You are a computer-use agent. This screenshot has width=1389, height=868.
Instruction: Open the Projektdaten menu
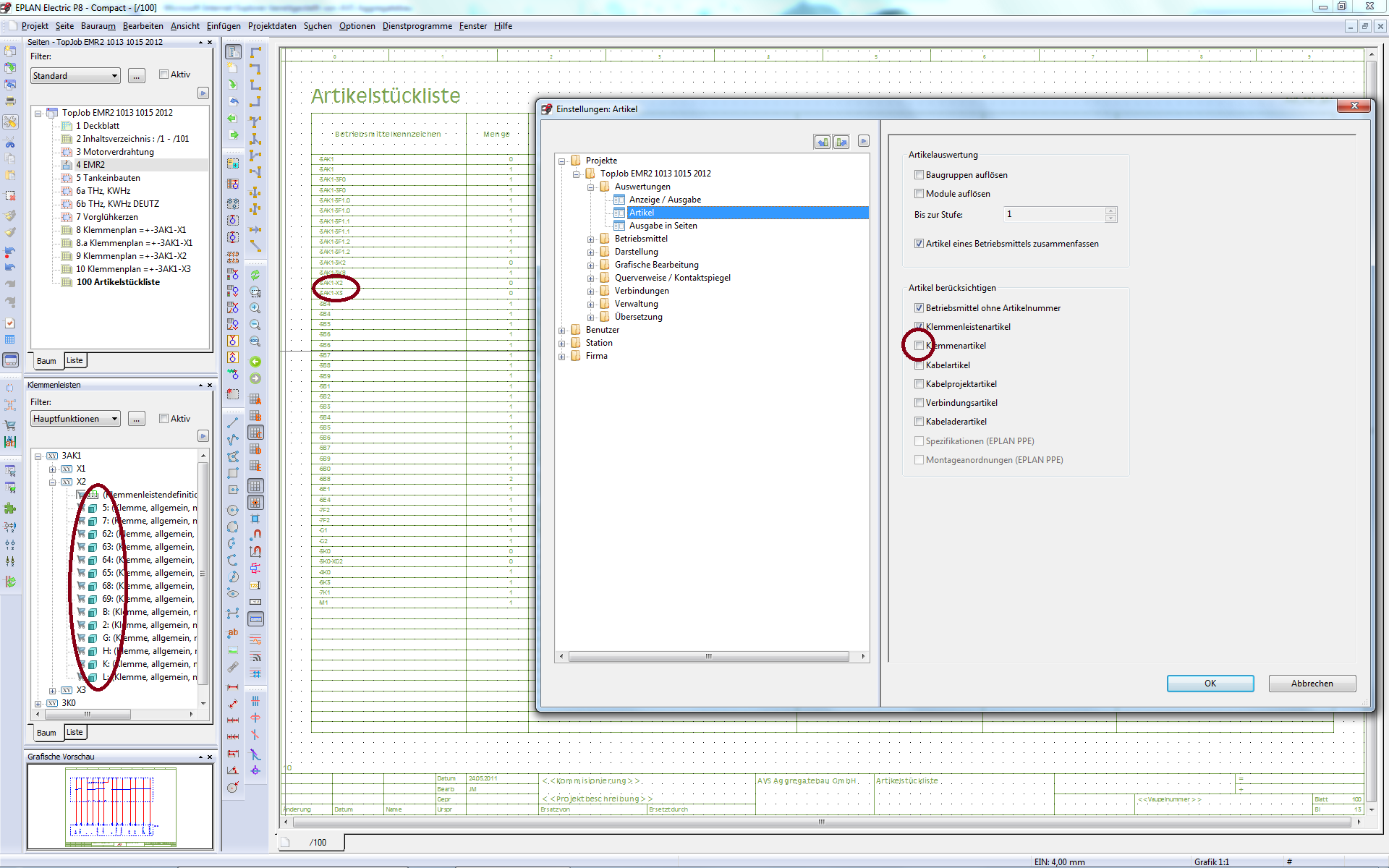272,26
